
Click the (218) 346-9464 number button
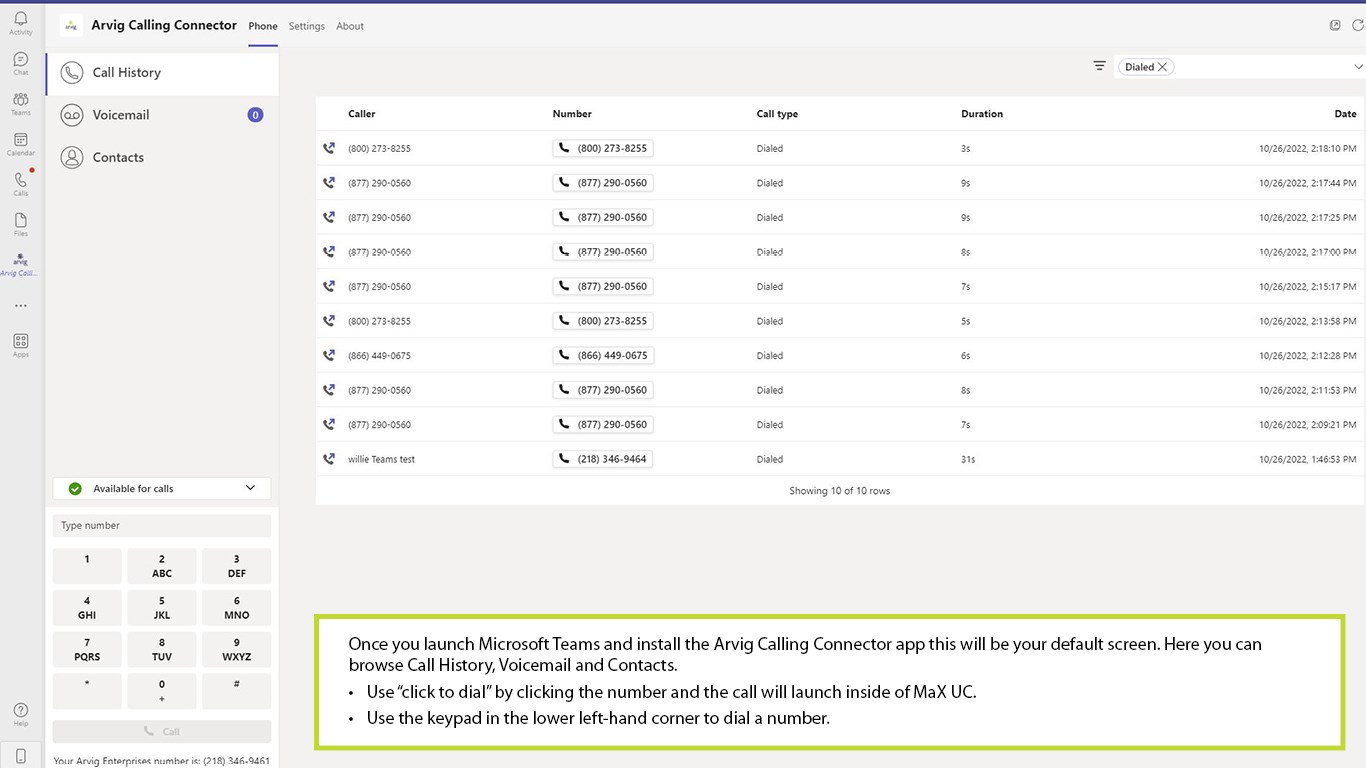pyautogui.click(x=603, y=459)
